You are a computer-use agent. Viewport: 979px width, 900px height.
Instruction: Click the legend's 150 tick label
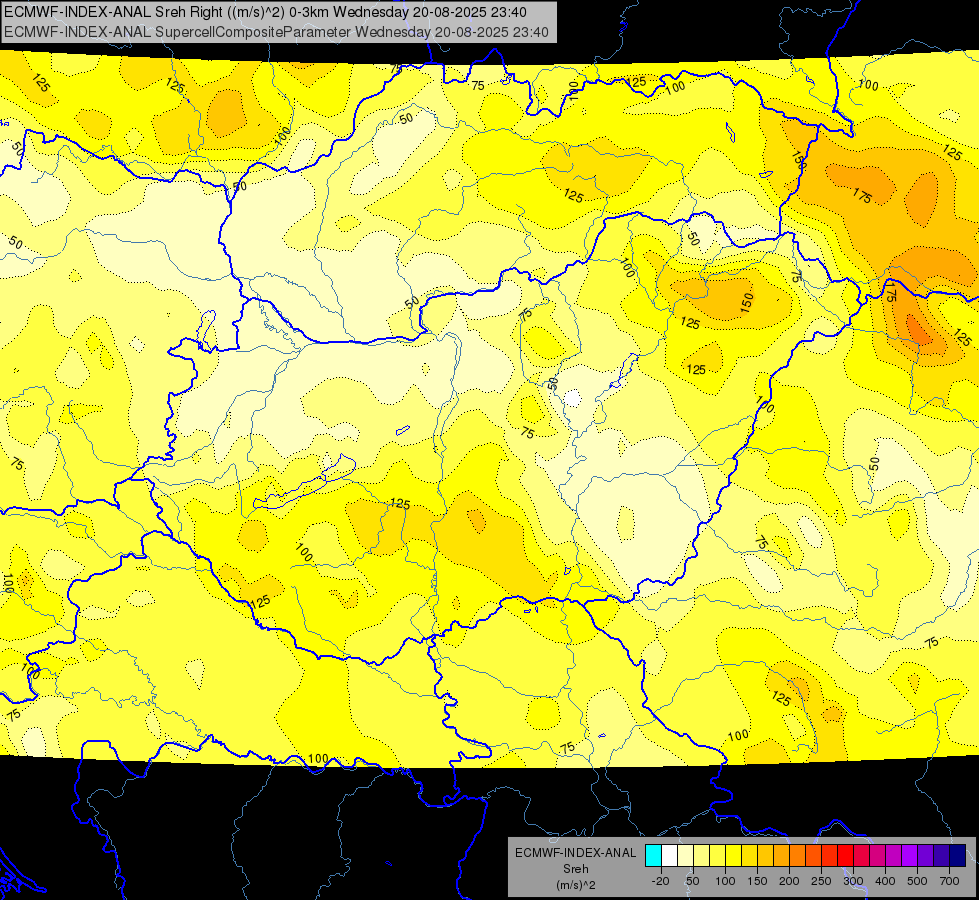[x=757, y=881]
